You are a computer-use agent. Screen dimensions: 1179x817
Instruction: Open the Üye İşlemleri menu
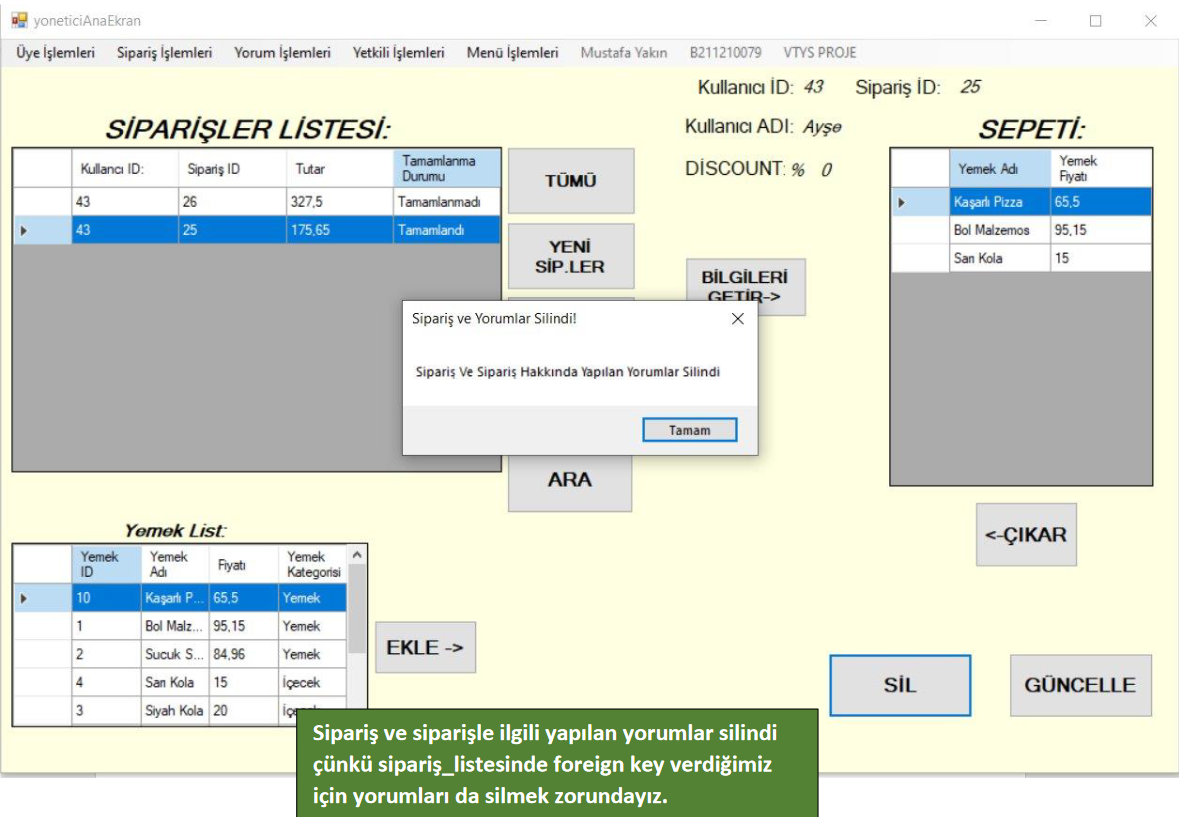[x=56, y=53]
